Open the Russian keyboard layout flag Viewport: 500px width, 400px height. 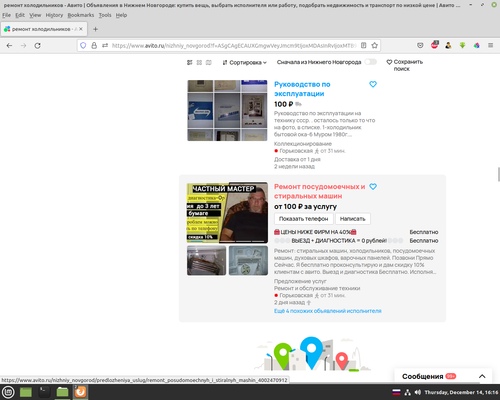[396, 392]
